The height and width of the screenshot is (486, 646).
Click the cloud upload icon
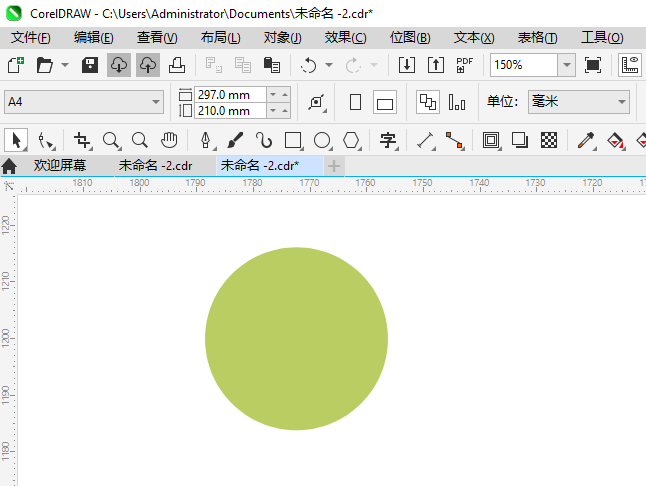[x=148, y=65]
